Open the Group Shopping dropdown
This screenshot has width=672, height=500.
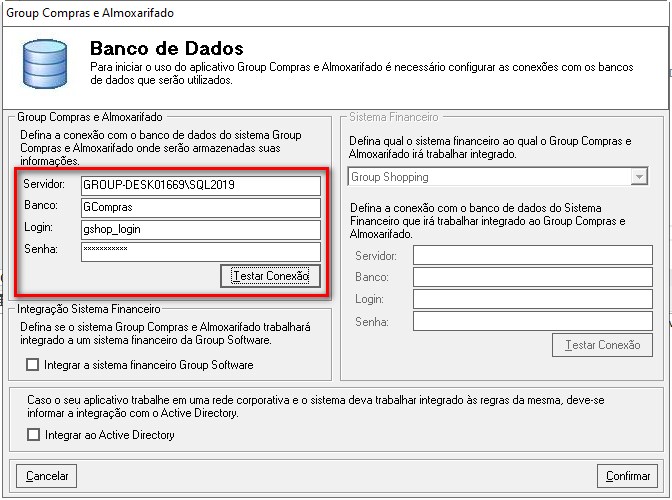(498, 177)
